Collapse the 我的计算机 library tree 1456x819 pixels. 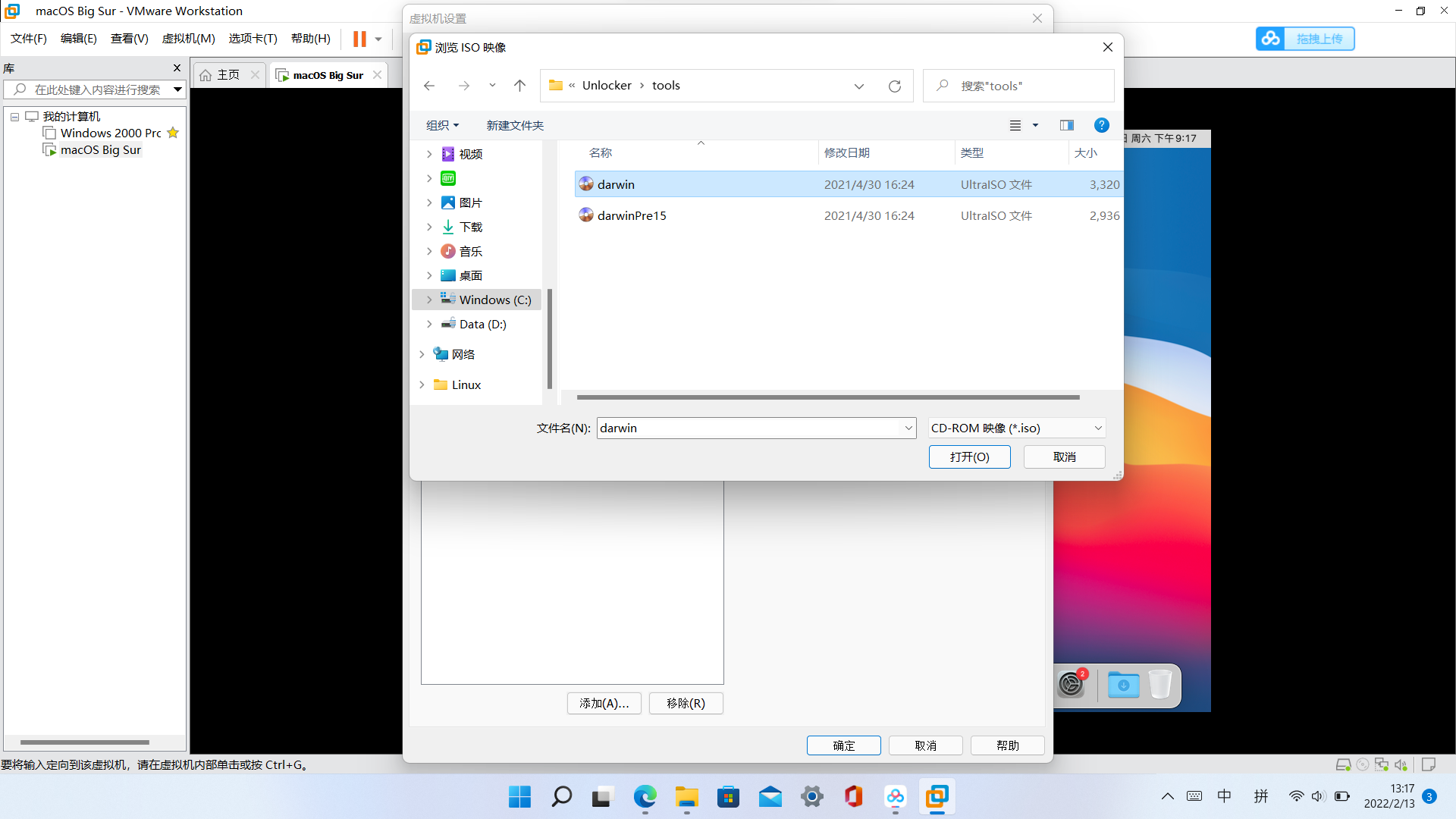[x=14, y=117]
